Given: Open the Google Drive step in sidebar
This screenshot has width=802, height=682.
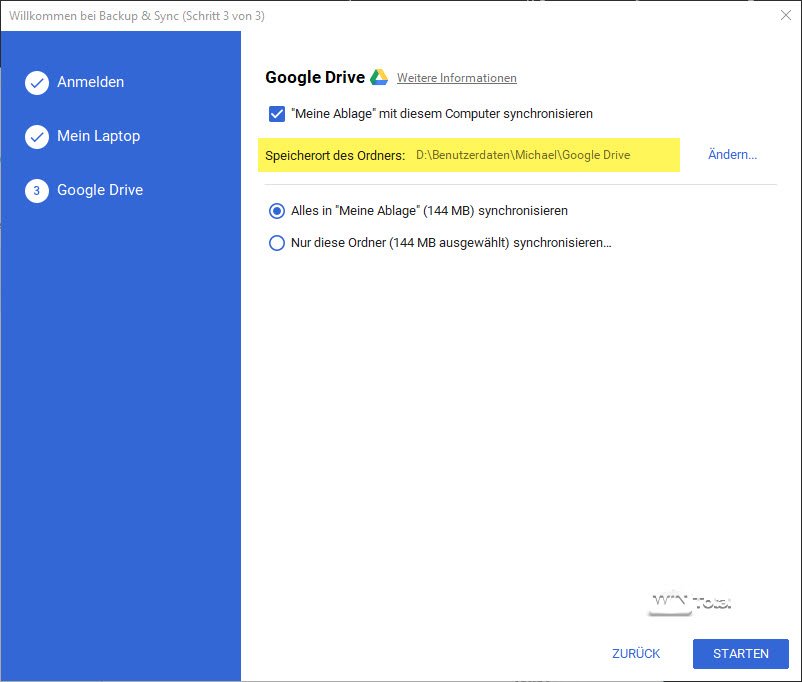Looking at the screenshot, I should pyautogui.click(x=100, y=190).
